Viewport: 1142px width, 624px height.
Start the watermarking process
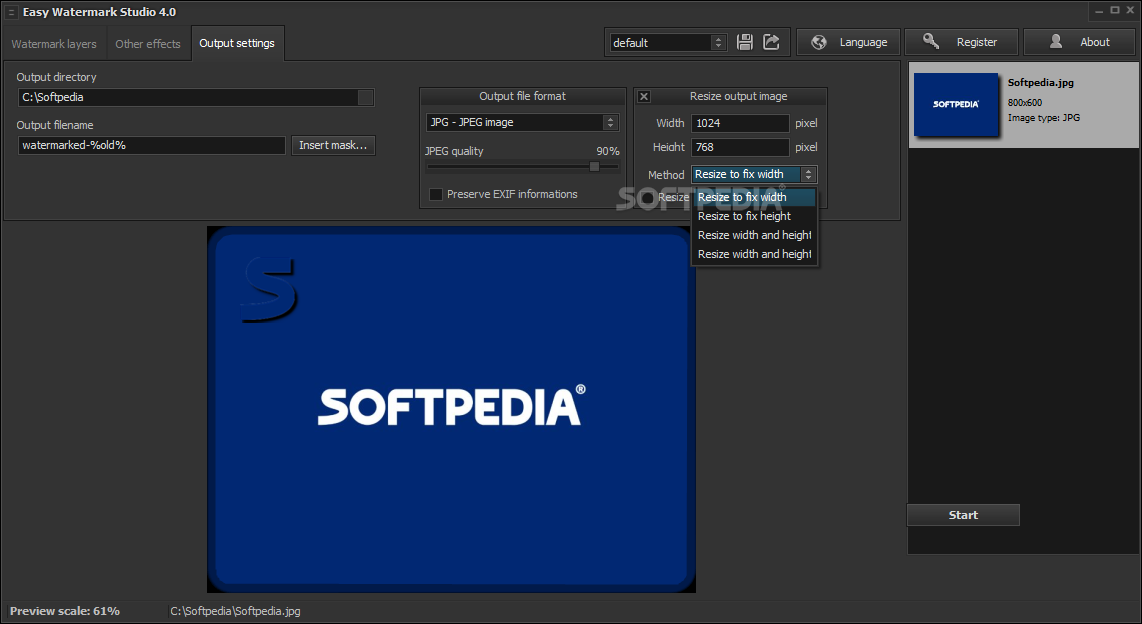tap(963, 515)
